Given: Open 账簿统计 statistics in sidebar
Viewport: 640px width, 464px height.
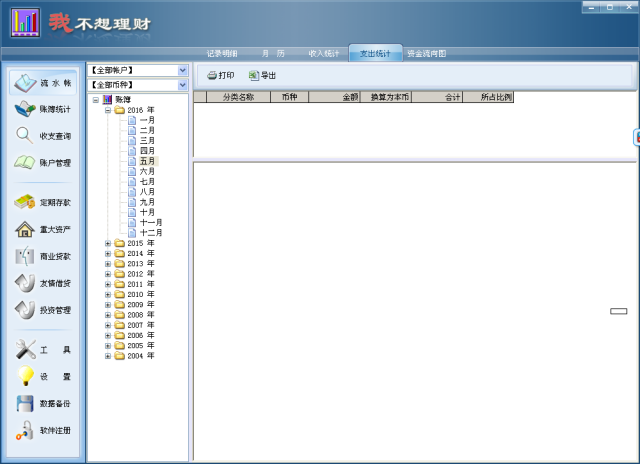Looking at the screenshot, I should [42, 109].
